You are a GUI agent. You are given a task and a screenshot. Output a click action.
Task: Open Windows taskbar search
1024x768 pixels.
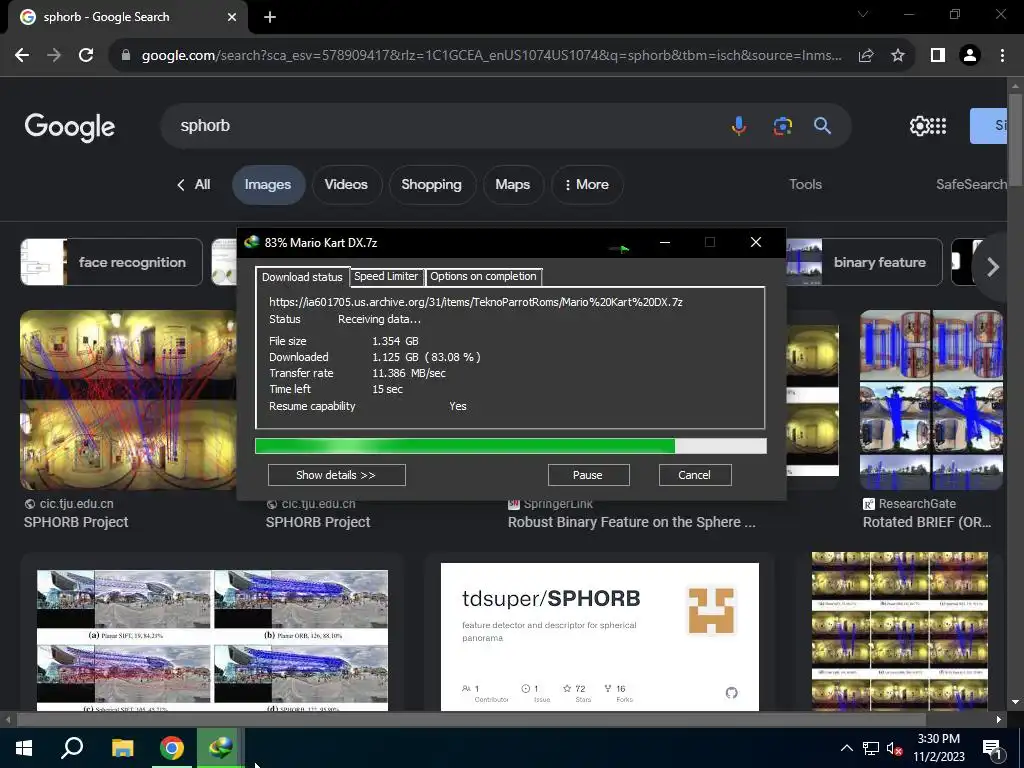(x=72, y=748)
